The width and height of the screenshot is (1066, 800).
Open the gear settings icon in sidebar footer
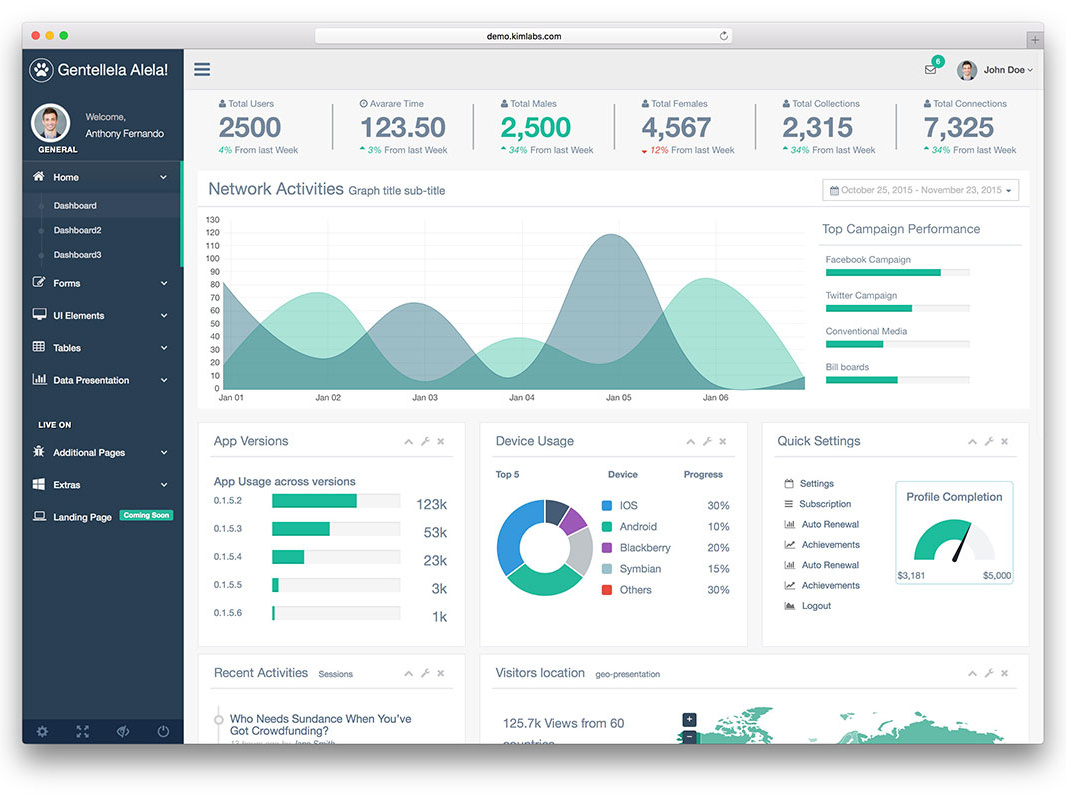click(42, 731)
